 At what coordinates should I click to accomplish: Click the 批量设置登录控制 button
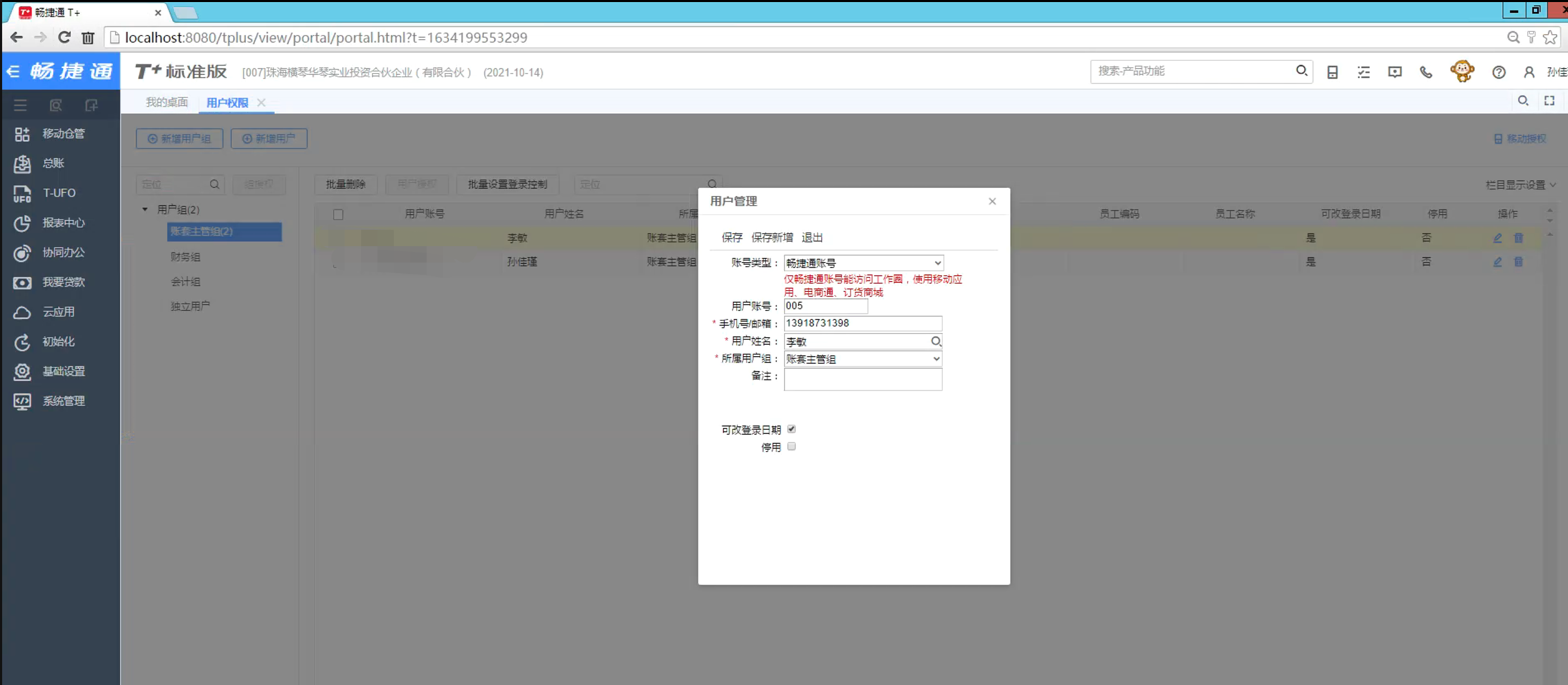pyautogui.click(x=507, y=185)
